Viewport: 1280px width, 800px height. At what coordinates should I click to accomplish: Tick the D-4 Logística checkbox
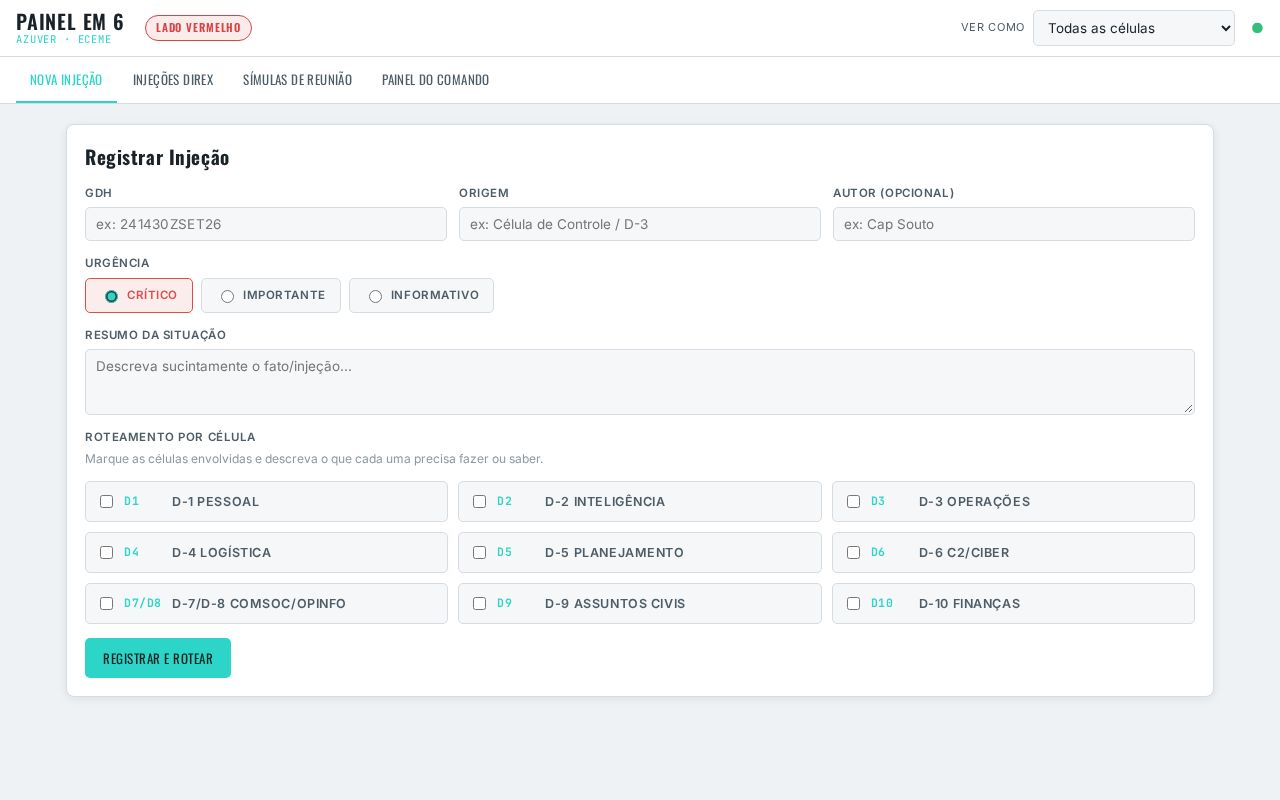click(x=106, y=553)
